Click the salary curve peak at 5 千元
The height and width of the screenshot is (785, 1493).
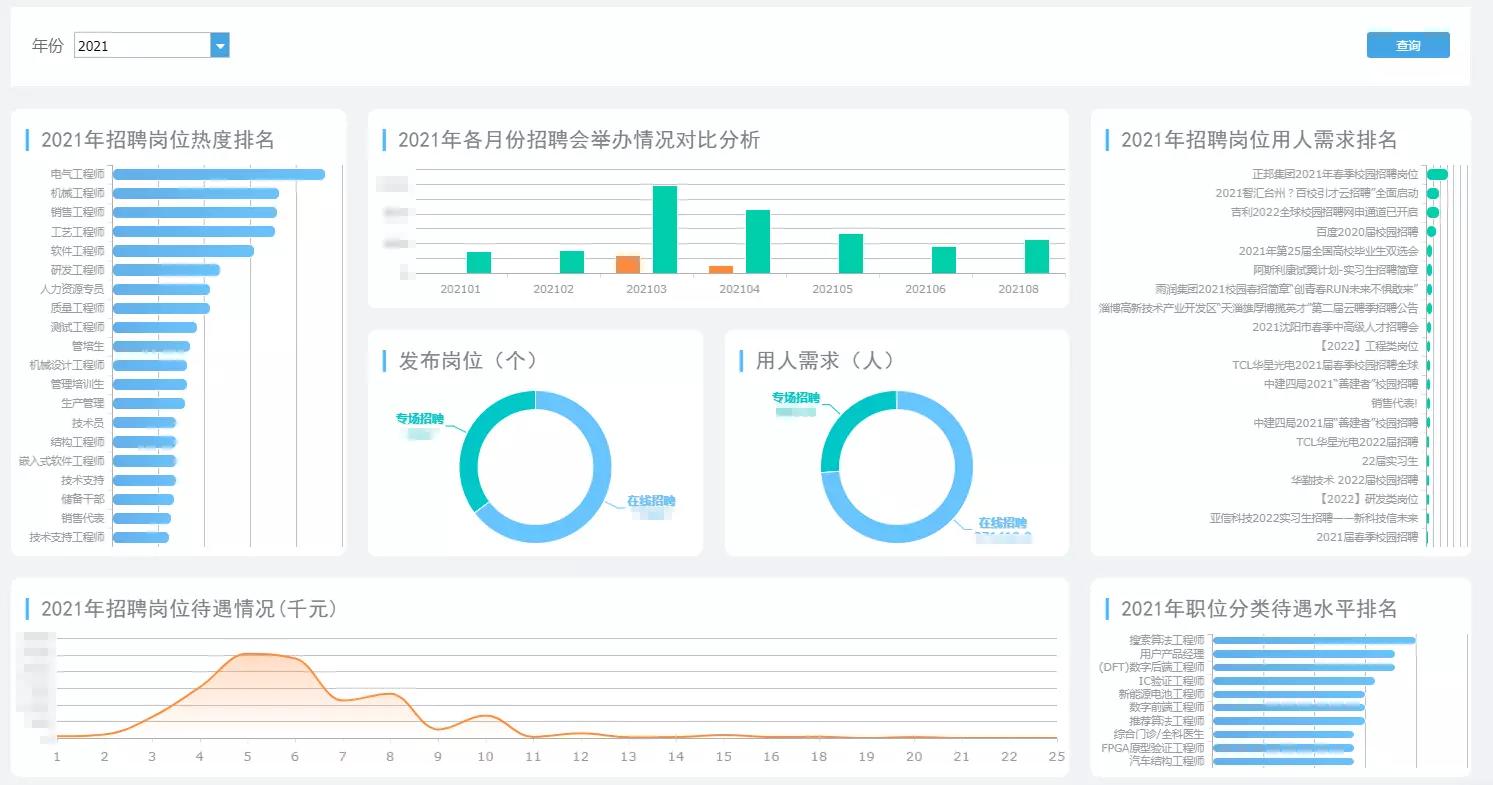[x=248, y=655]
